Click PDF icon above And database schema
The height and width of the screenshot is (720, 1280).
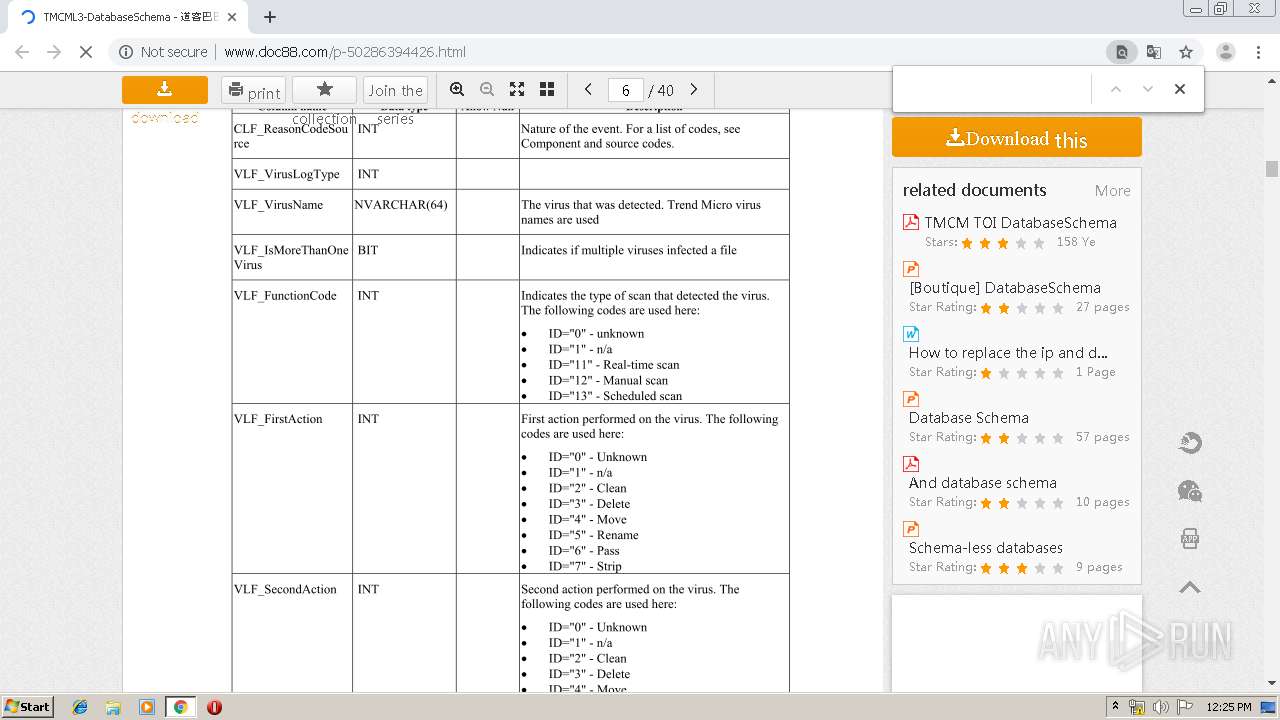[911, 464]
